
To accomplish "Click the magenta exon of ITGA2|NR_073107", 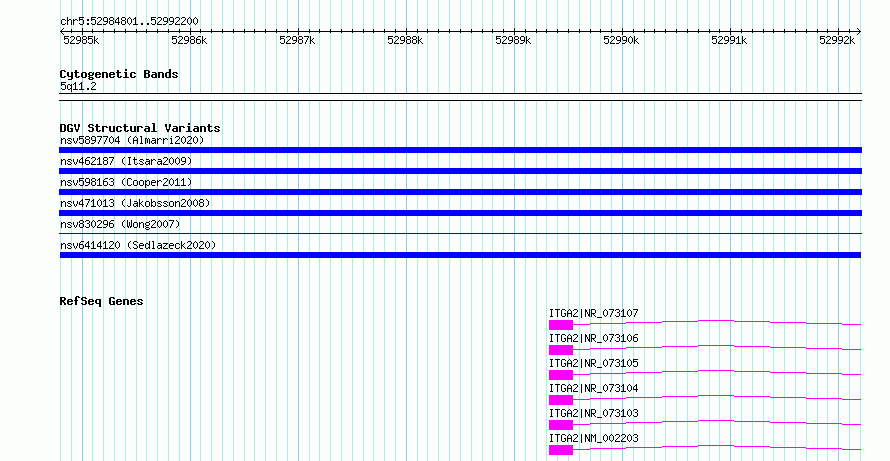I will point(561,325).
